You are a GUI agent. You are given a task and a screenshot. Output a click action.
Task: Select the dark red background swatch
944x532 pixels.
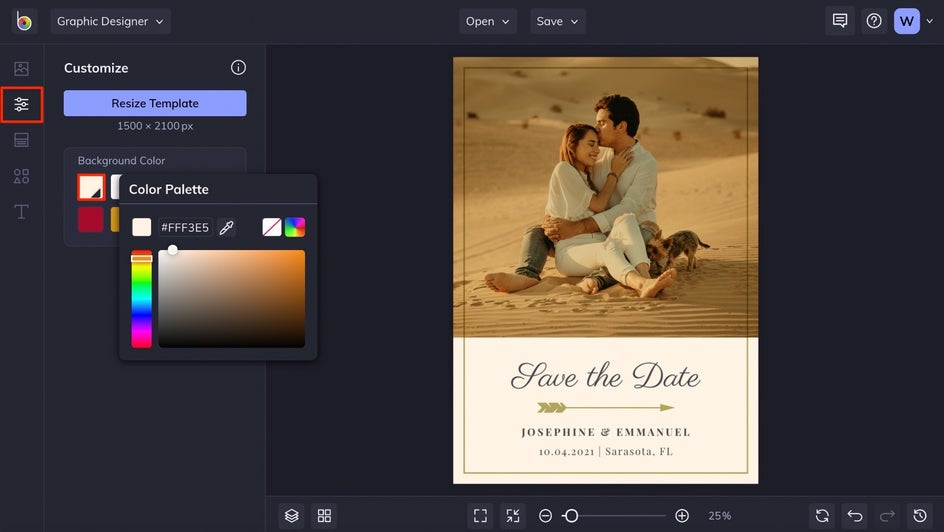tap(91, 219)
